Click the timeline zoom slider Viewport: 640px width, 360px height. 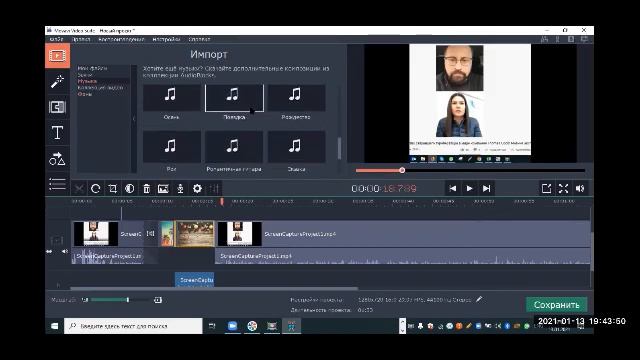tap(128, 300)
